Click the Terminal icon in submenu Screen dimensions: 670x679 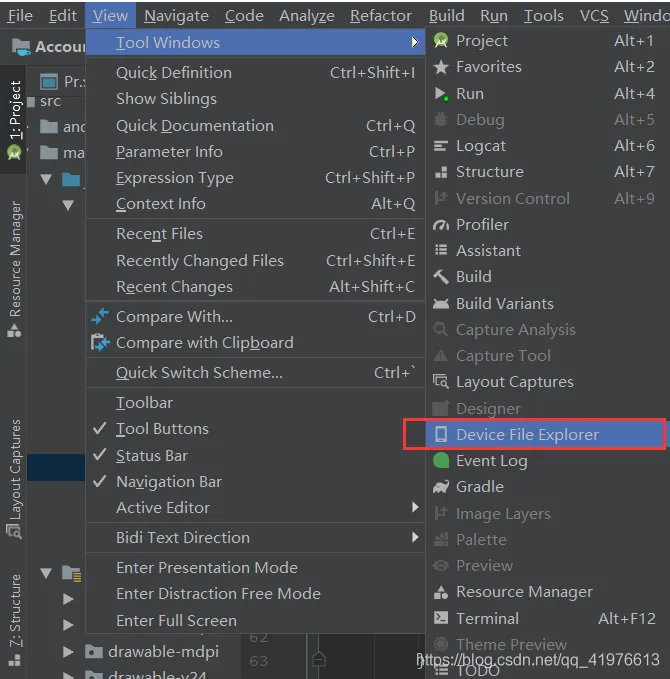[x=441, y=619]
